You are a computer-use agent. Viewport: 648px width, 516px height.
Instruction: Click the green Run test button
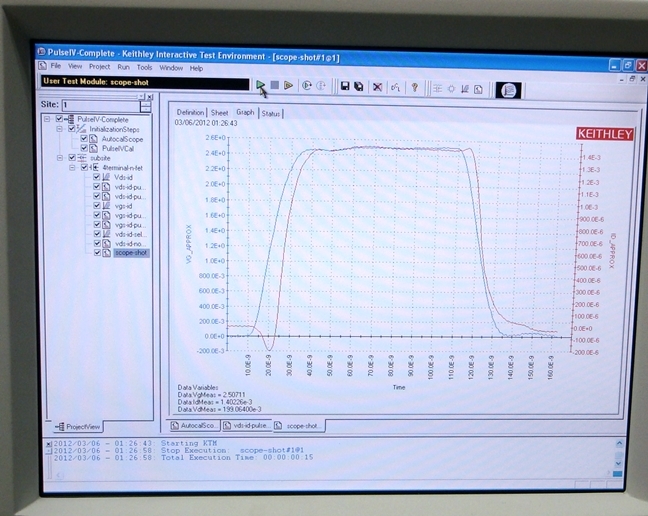[260, 85]
